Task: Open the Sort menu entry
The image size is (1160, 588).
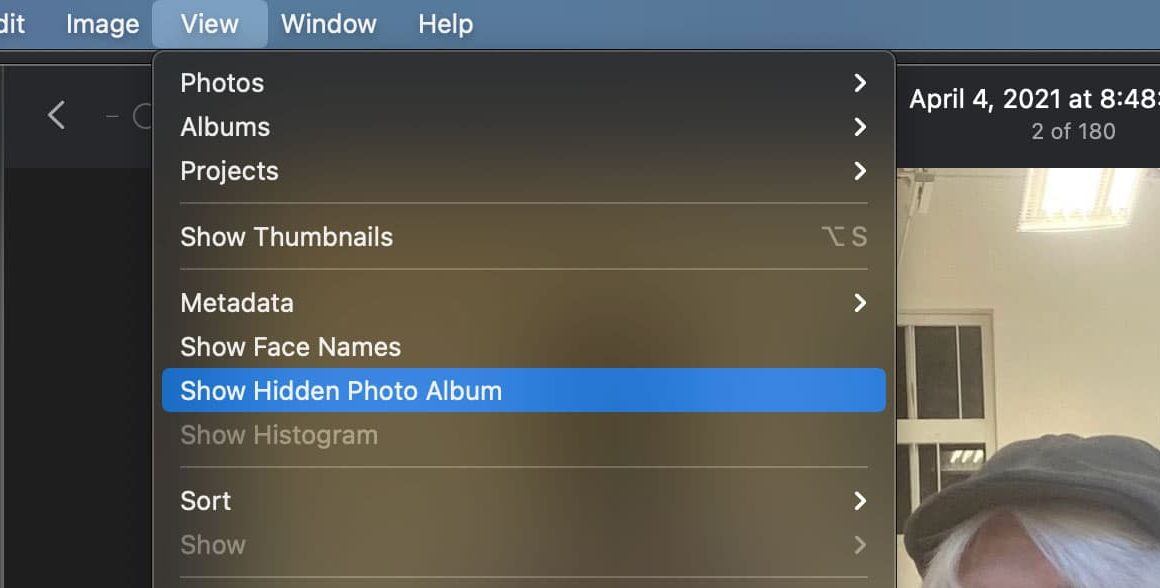Action: pos(524,501)
